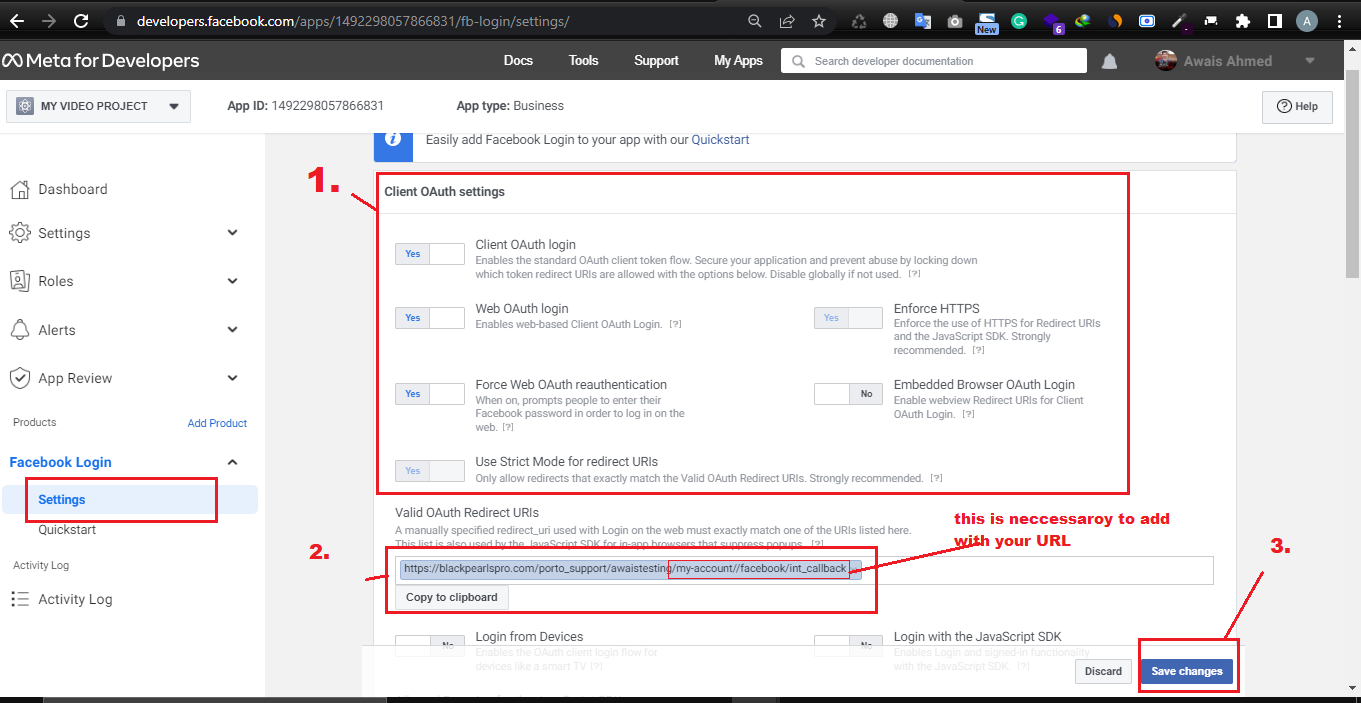The width and height of the screenshot is (1361, 703).
Task: Toggle the browser side panel icon
Action: tap(1275, 21)
